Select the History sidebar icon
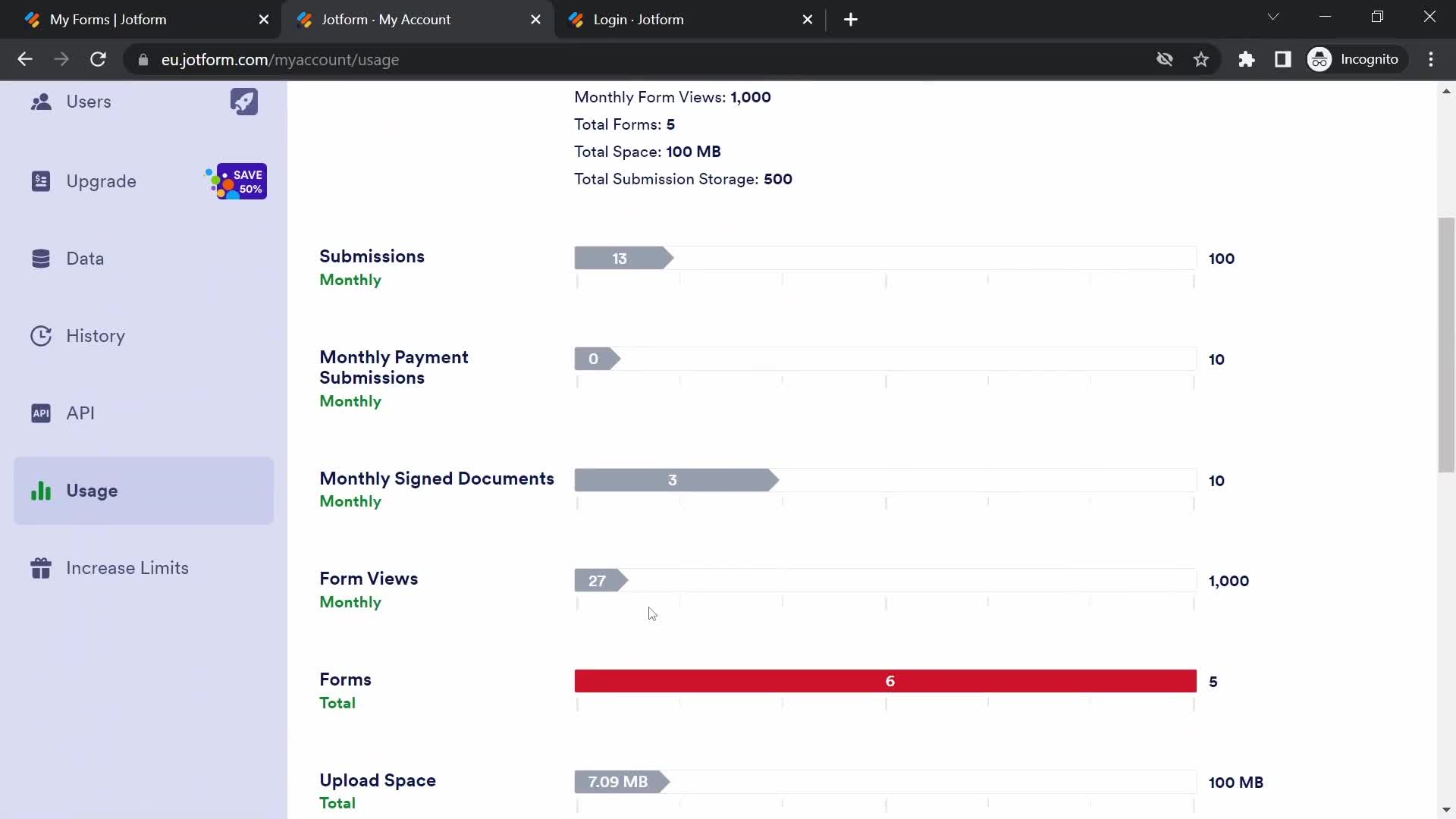 pos(40,336)
